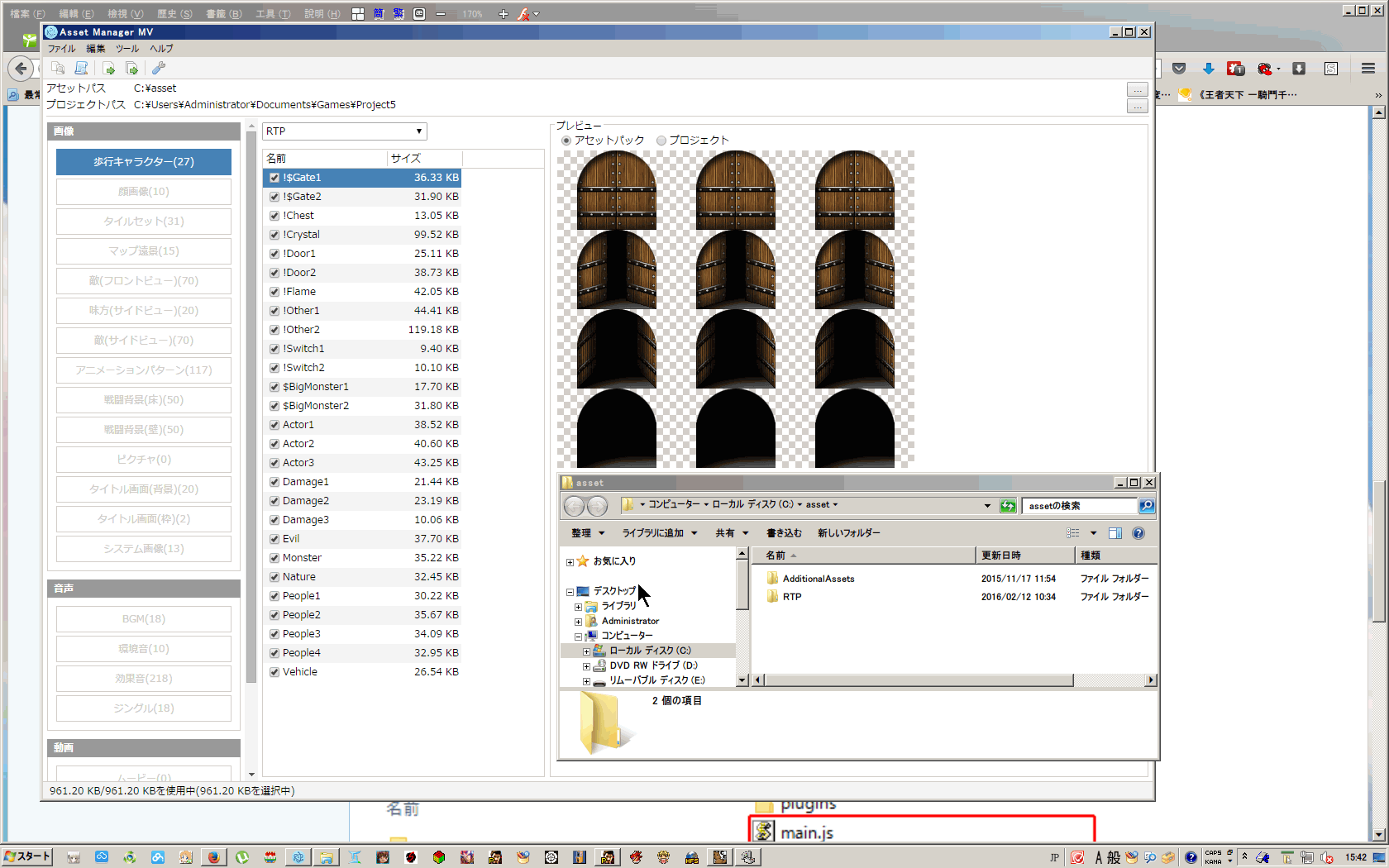The image size is (1389, 868).
Task: Click the copy-pages icon in toolbar
Action: pyautogui.click(x=58, y=68)
